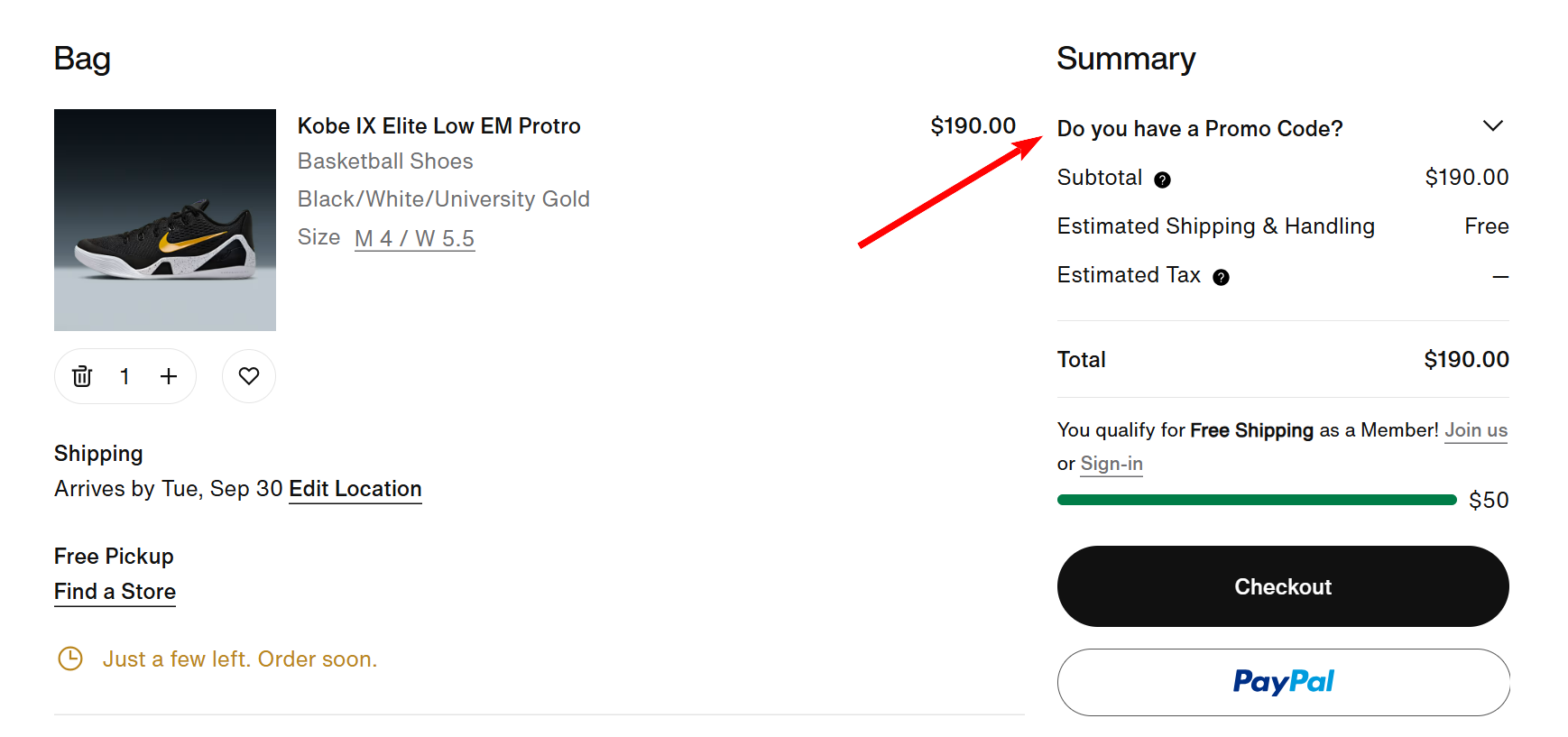
Task: Expand the promo code chevron
Action: pyautogui.click(x=1492, y=126)
